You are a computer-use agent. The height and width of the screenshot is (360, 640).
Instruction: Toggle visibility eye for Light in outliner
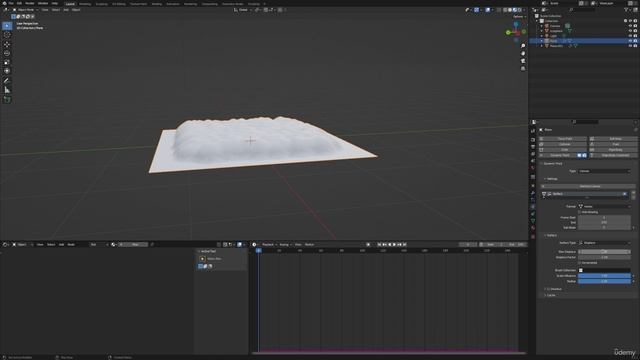click(630, 36)
